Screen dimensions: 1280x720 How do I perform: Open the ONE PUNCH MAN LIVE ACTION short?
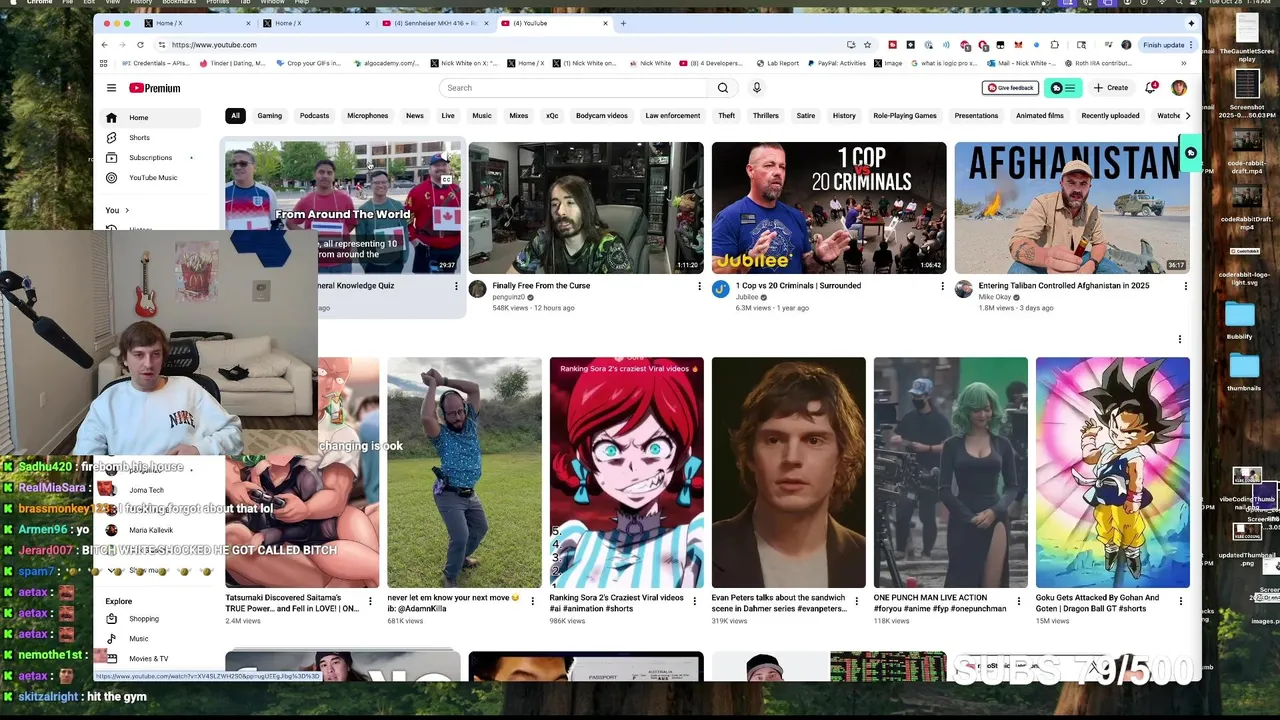point(951,472)
